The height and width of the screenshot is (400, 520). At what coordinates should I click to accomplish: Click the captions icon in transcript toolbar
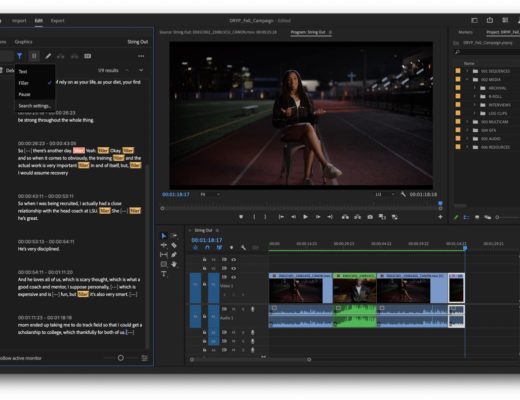(x=88, y=56)
